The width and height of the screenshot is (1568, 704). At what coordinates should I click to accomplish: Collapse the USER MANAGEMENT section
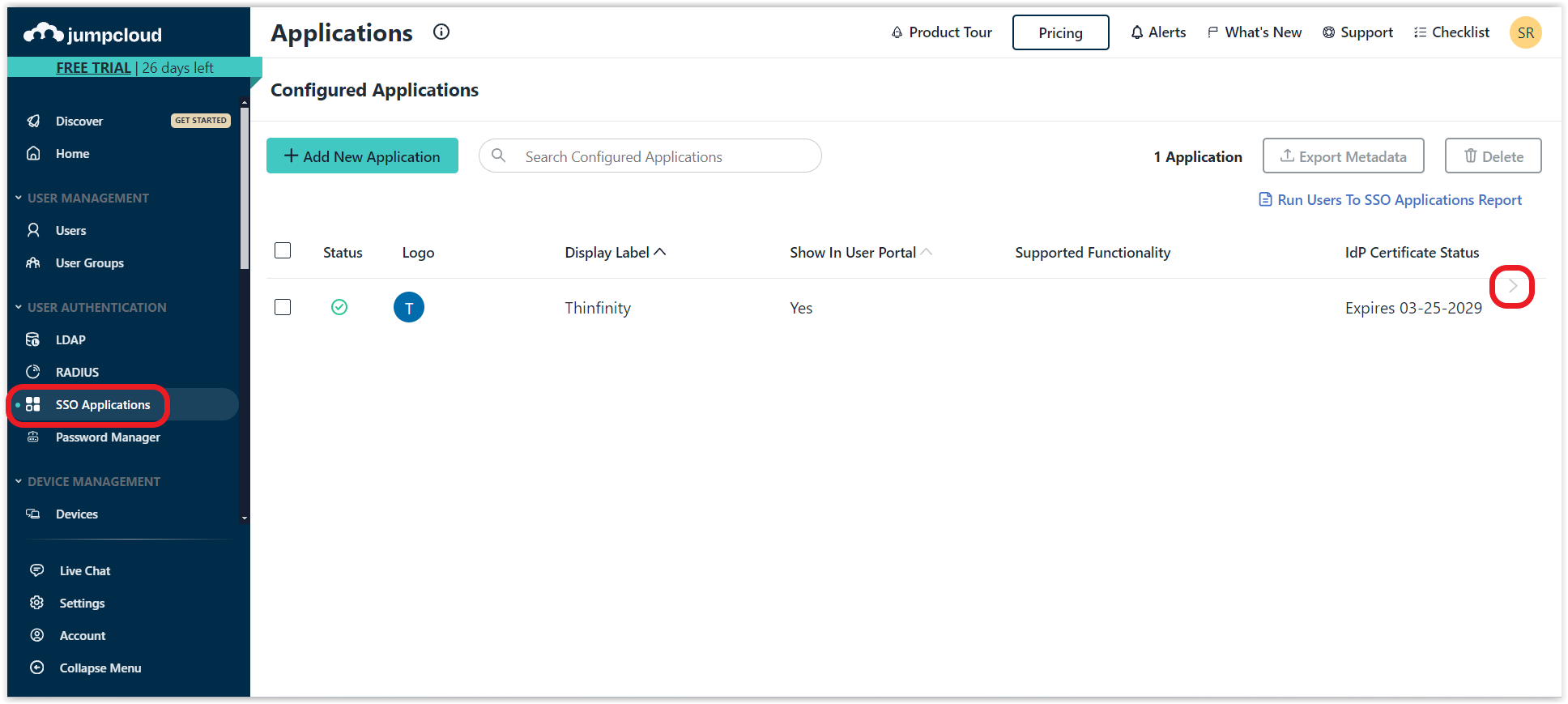pos(81,198)
